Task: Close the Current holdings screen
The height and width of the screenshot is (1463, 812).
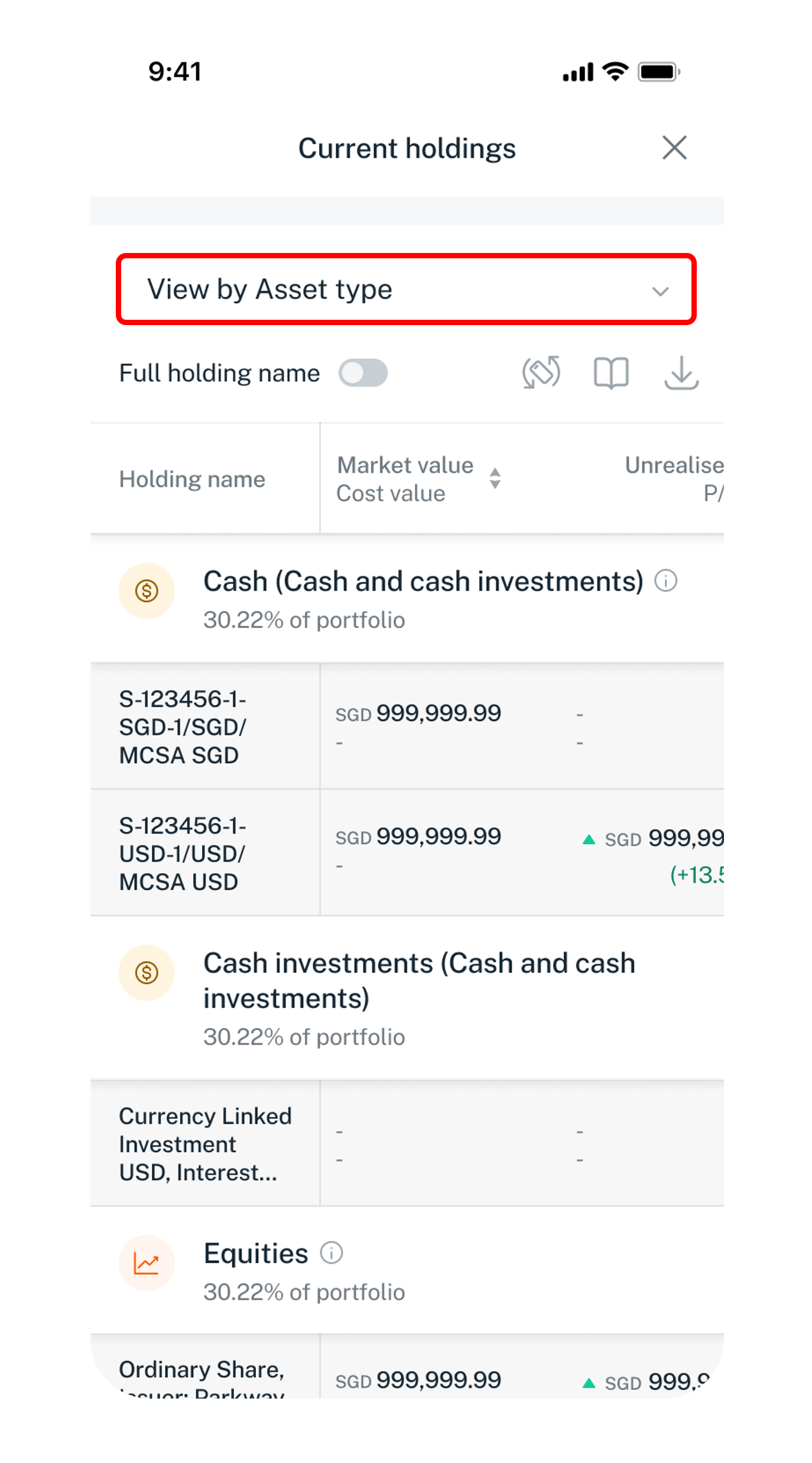Action: (x=674, y=148)
